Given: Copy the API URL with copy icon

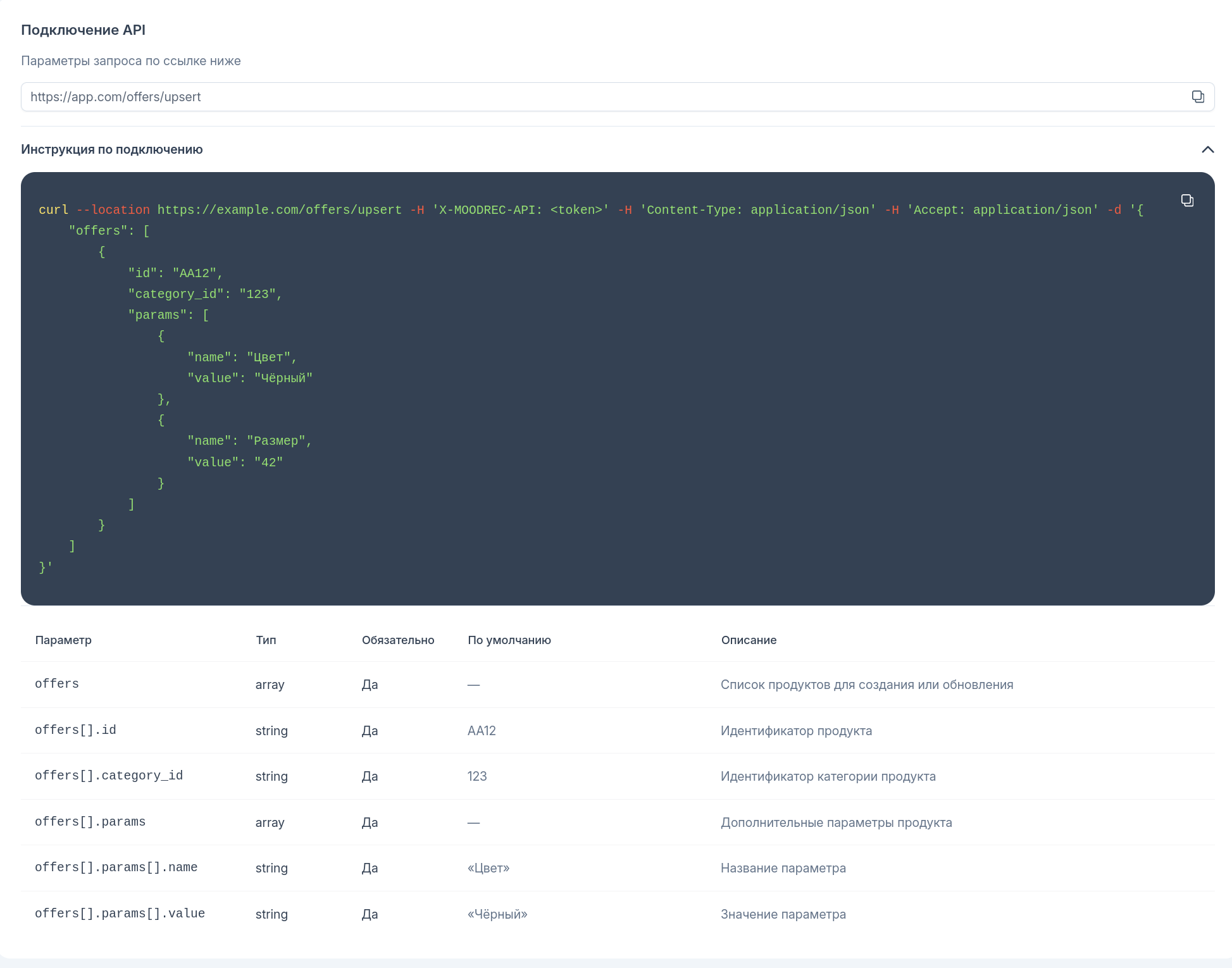Looking at the screenshot, I should pos(1198,97).
